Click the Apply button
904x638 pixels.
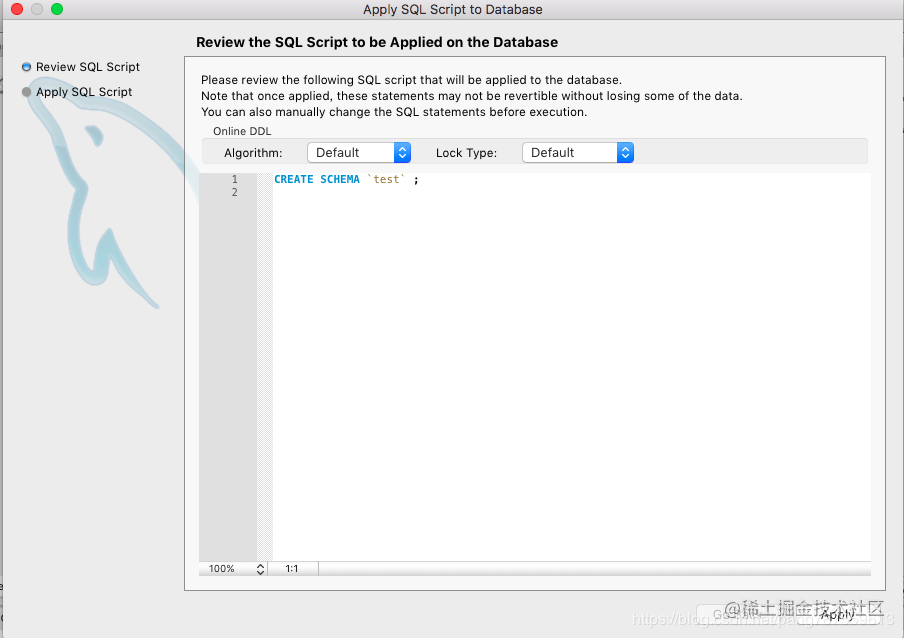837,614
